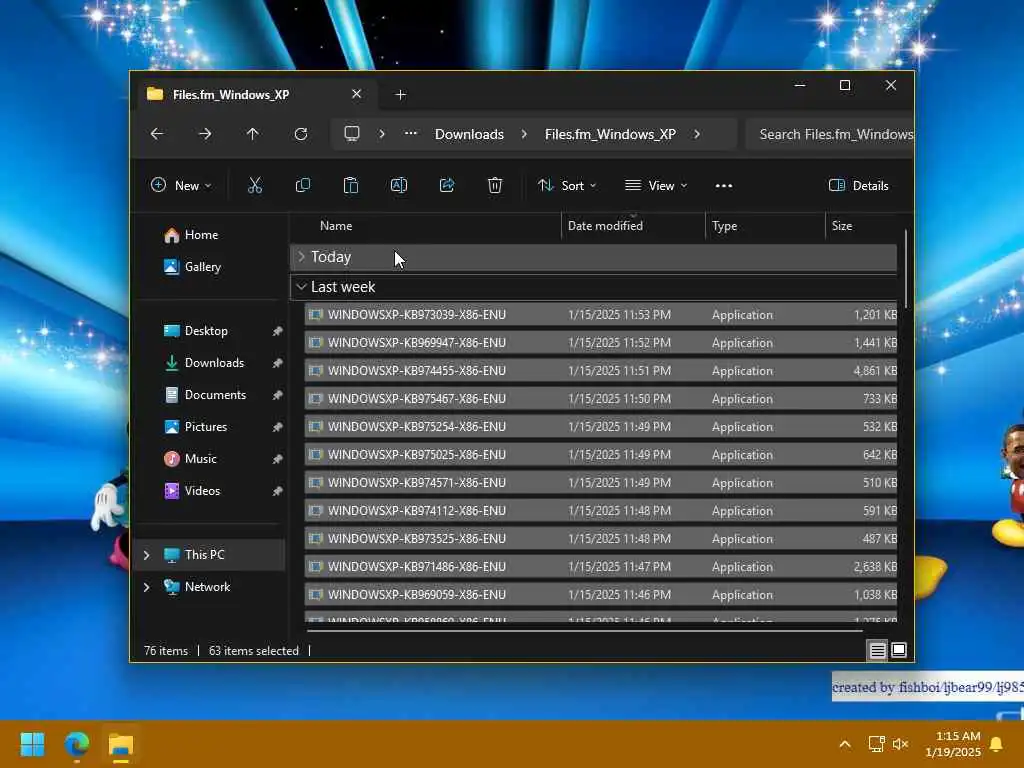Select WINDOWSXP-KB969059-X86-ENU file
This screenshot has height=768, width=1024.
pos(601,595)
